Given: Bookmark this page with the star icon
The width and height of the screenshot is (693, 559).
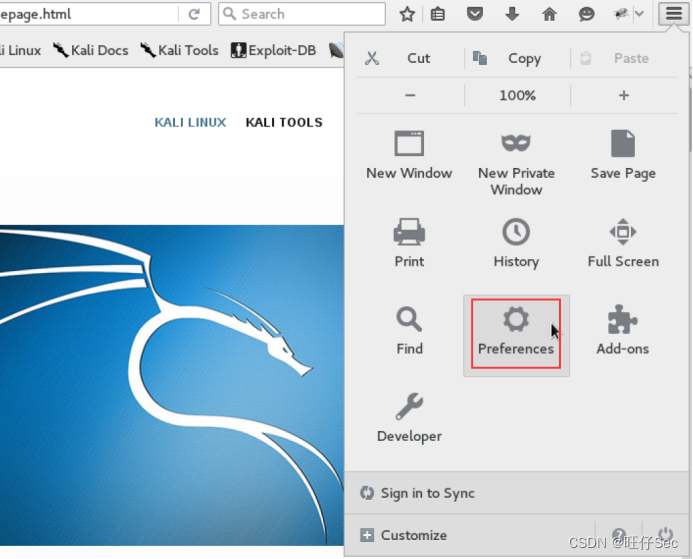Looking at the screenshot, I should click(407, 15).
